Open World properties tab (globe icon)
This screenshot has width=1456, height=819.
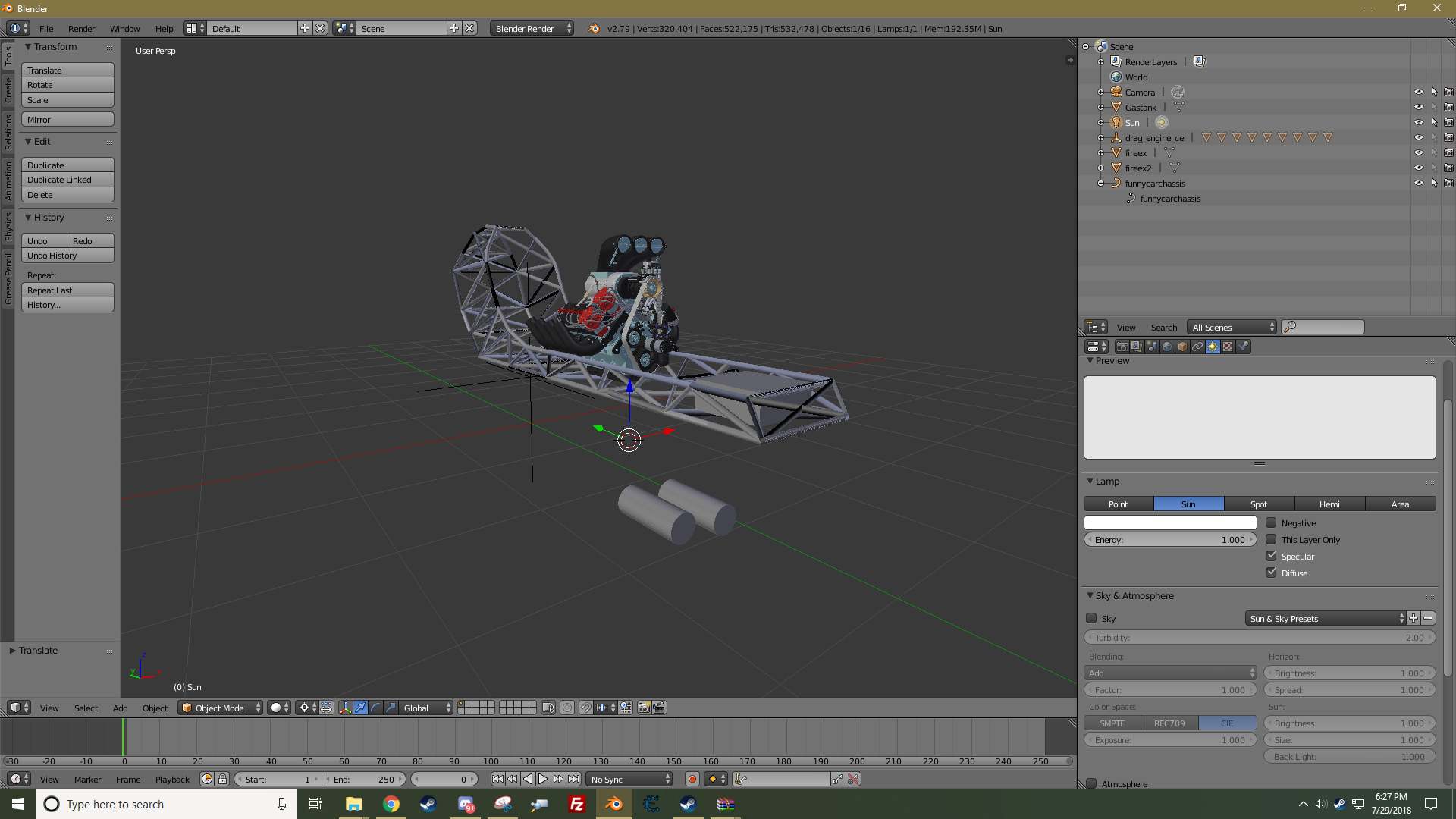(1167, 347)
